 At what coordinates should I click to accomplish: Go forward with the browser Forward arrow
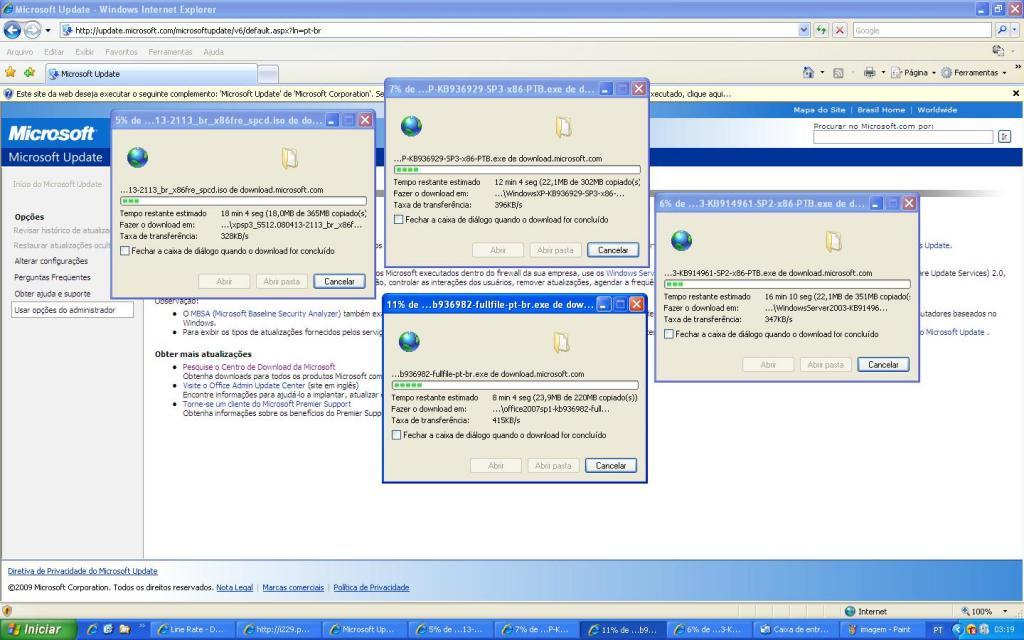[32, 30]
